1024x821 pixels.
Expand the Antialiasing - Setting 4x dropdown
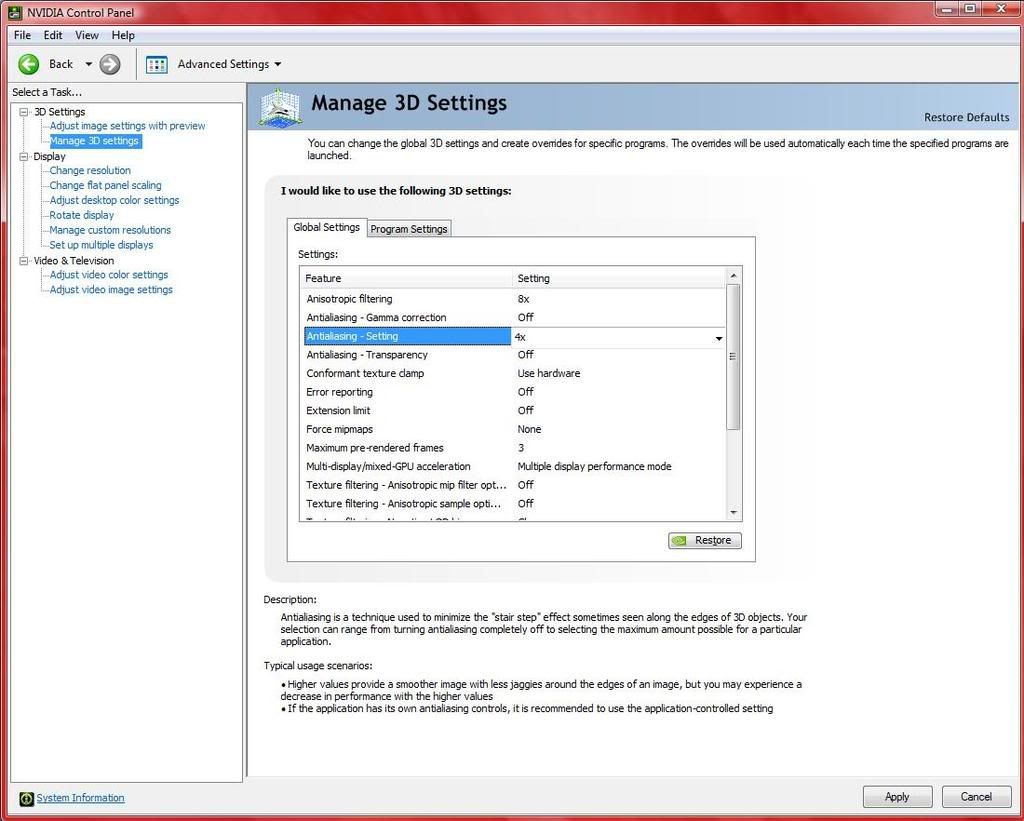[718, 338]
